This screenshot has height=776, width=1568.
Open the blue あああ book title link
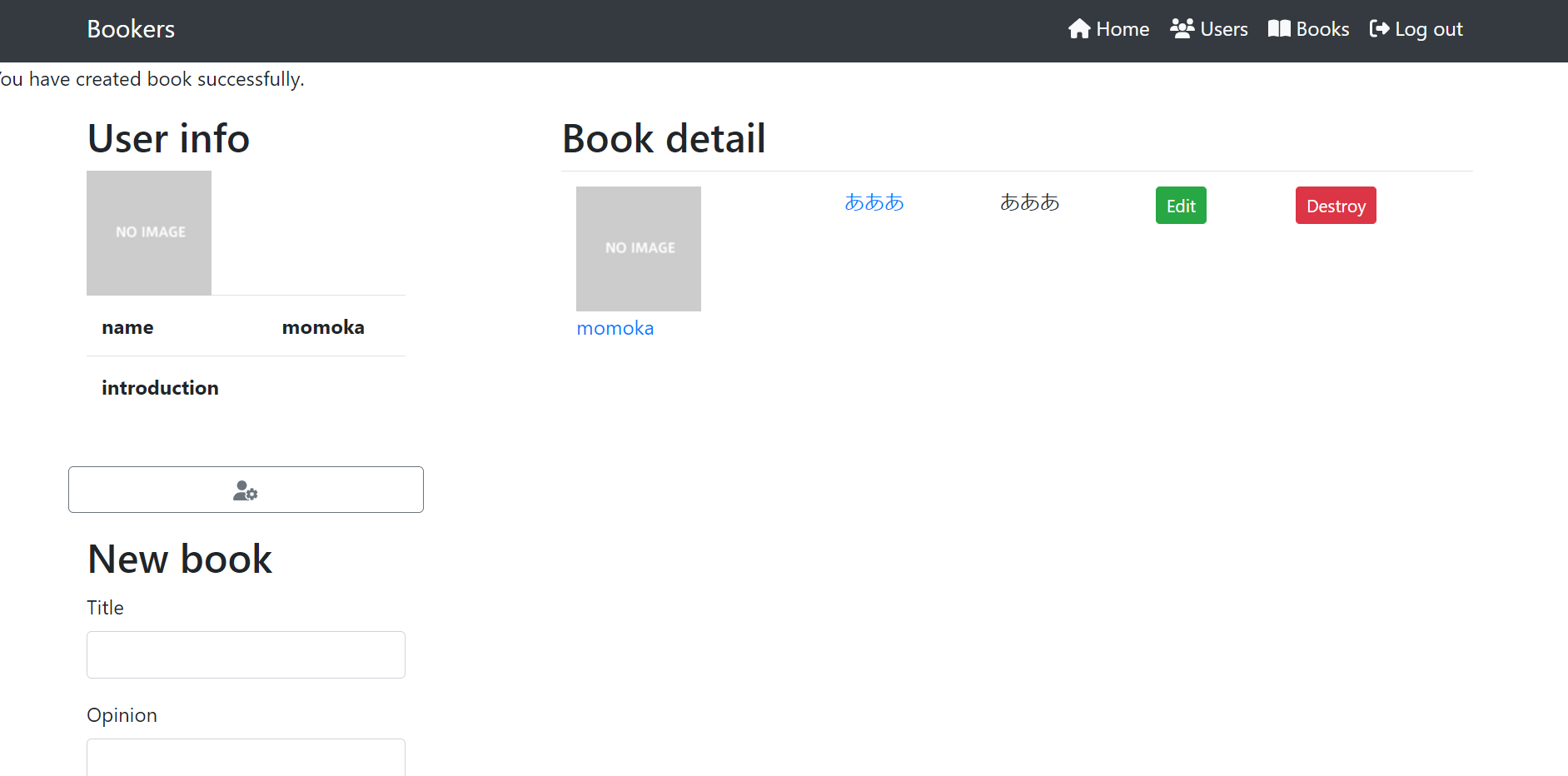(x=874, y=202)
